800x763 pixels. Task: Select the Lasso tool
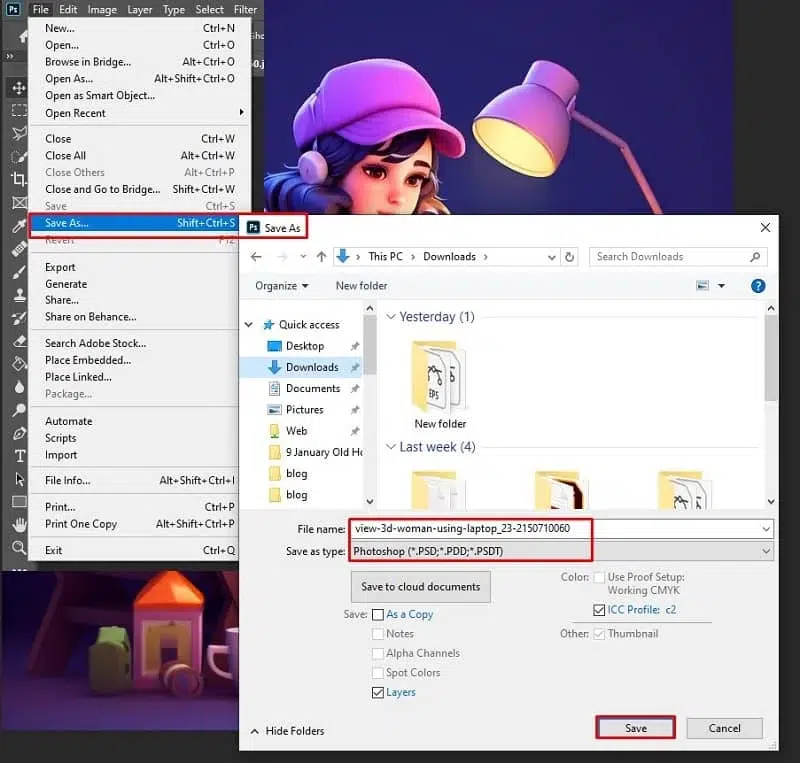[x=19, y=133]
